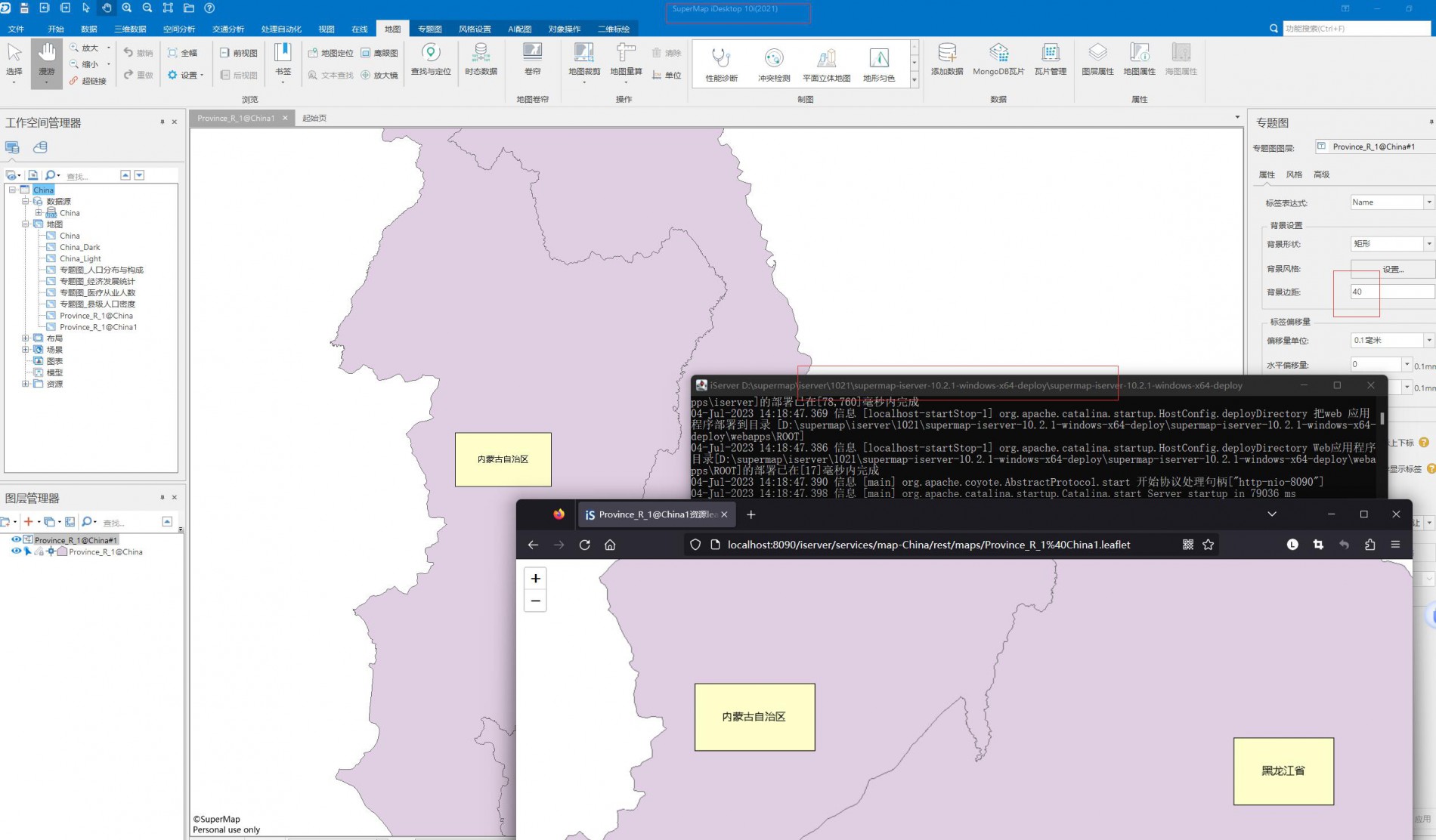Click the 功能搜索 search box
Viewport: 1436px width, 840px height.
[x=1357, y=29]
